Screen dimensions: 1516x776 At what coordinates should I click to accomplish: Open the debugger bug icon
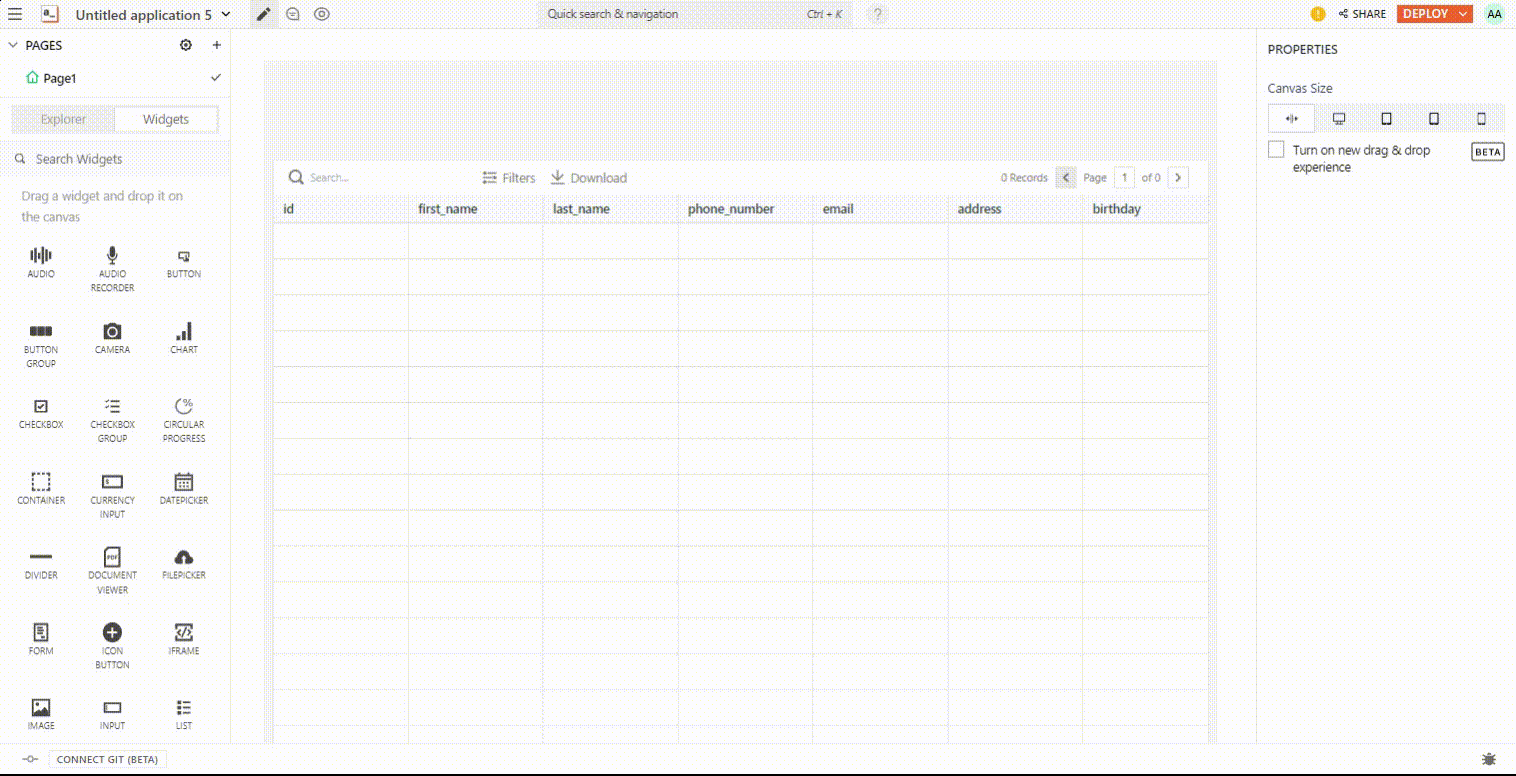(x=1489, y=759)
